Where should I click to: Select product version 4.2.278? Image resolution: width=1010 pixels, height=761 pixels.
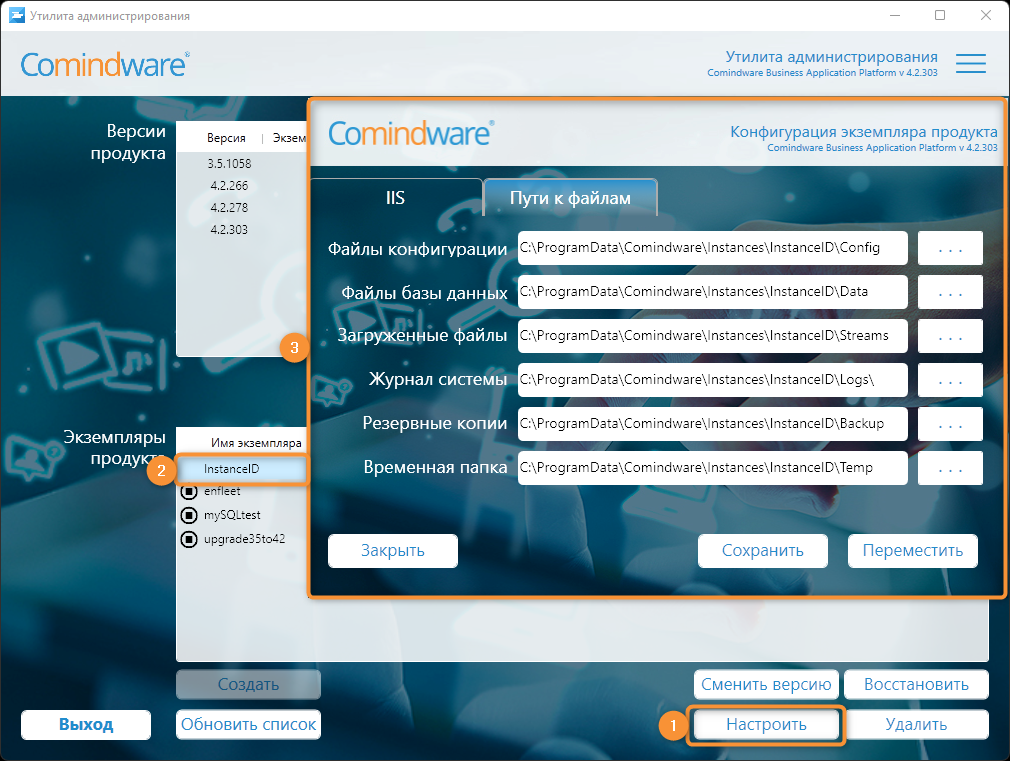point(229,207)
